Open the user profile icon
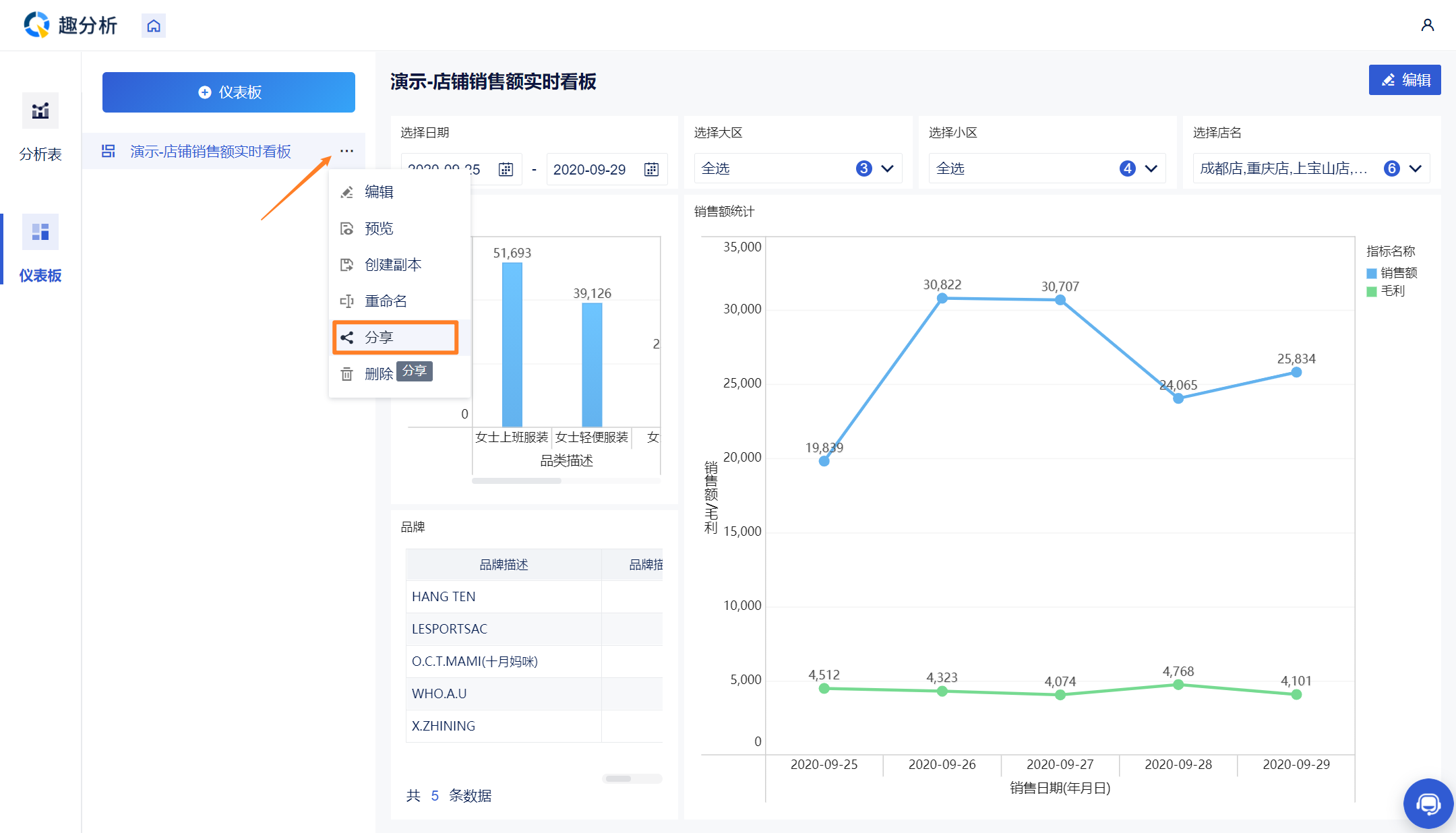 (1427, 26)
